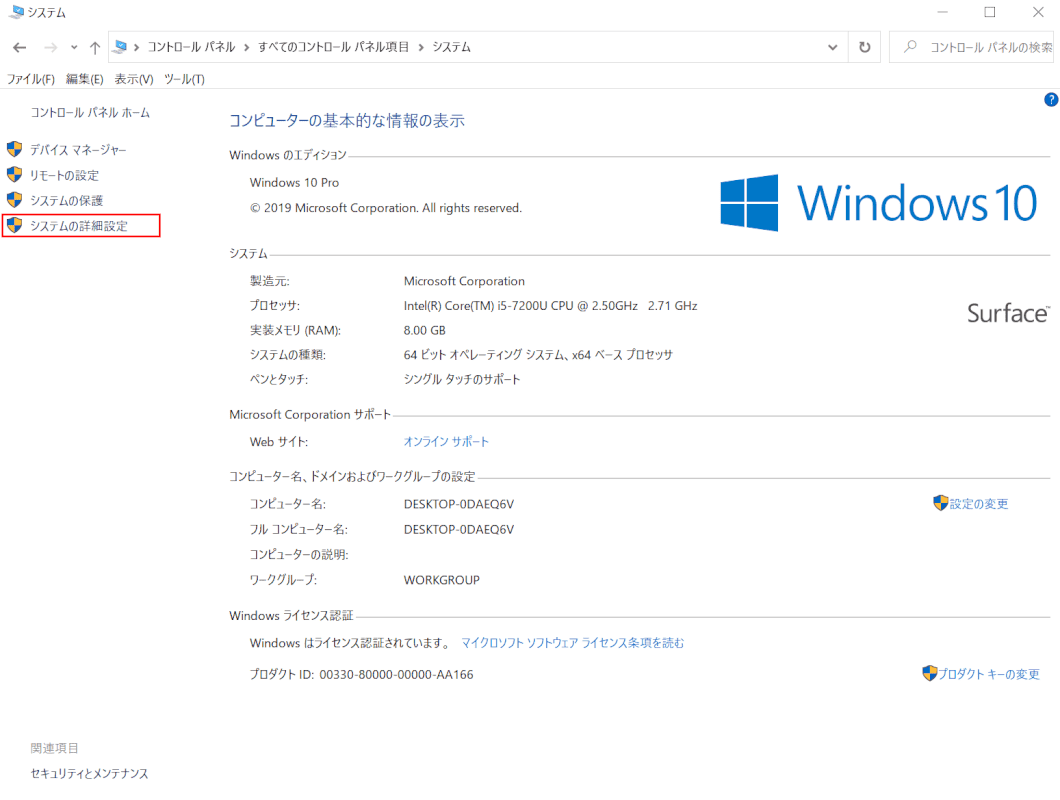Click the コンピューターの基本的な情報の表示 heading
1060x800 pixels.
click(347, 121)
